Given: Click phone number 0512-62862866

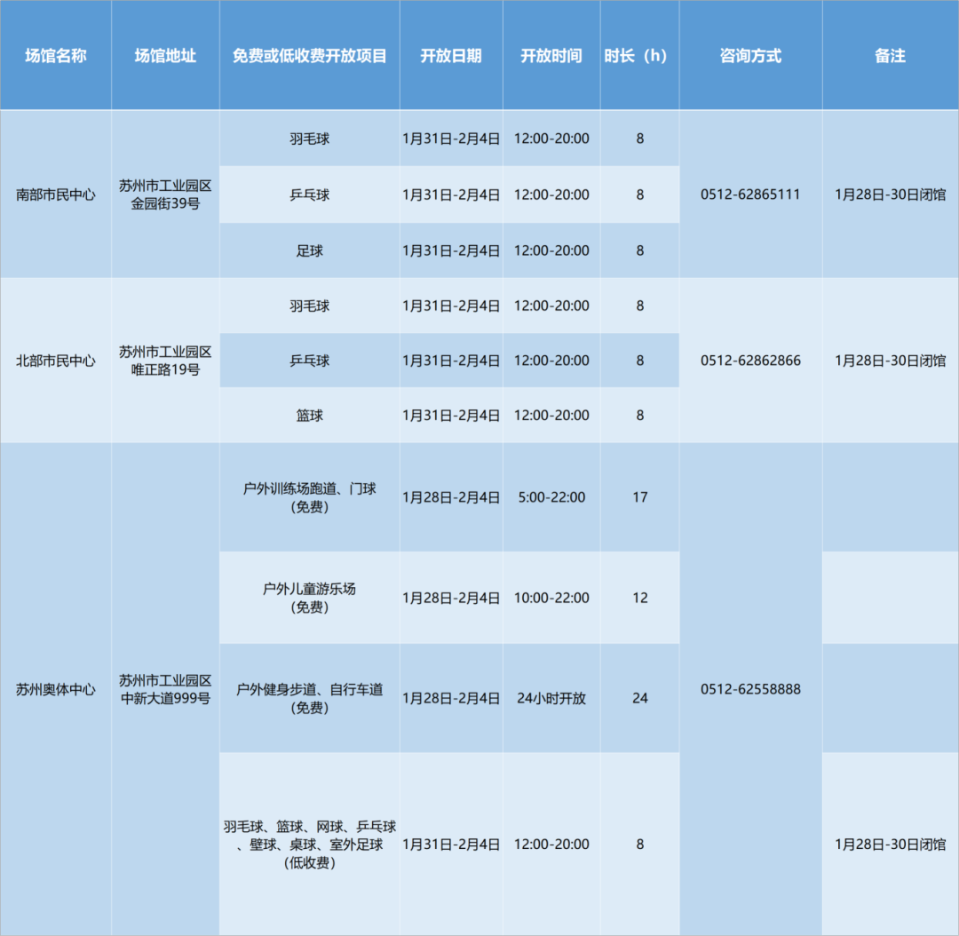Looking at the screenshot, I should coord(750,360).
